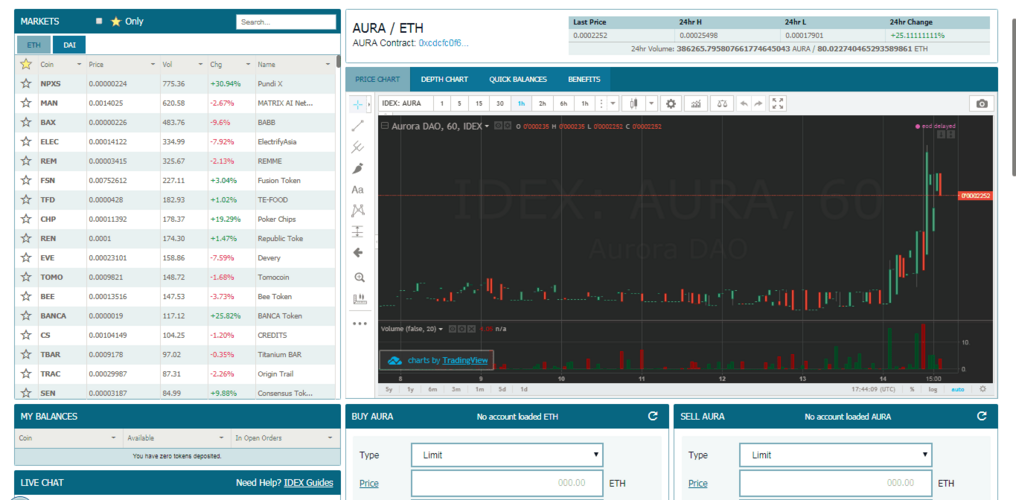
Task: Open the TradingView link
Action: coord(464,360)
